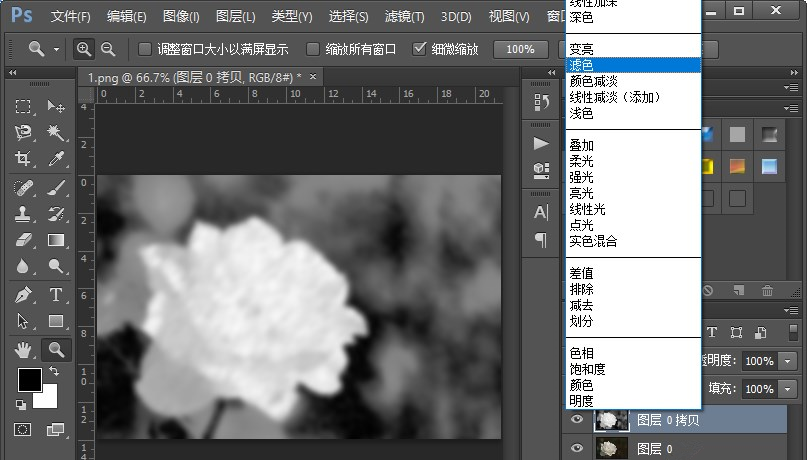This screenshot has width=807, height=460.
Task: Select the Magic Wand tool
Action: (56, 132)
